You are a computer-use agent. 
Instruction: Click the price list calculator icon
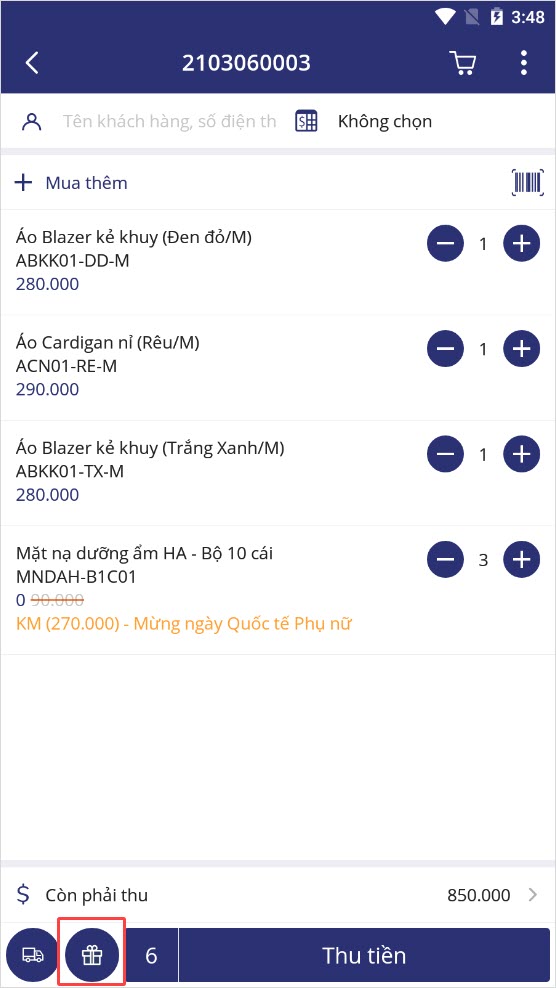[x=306, y=121]
